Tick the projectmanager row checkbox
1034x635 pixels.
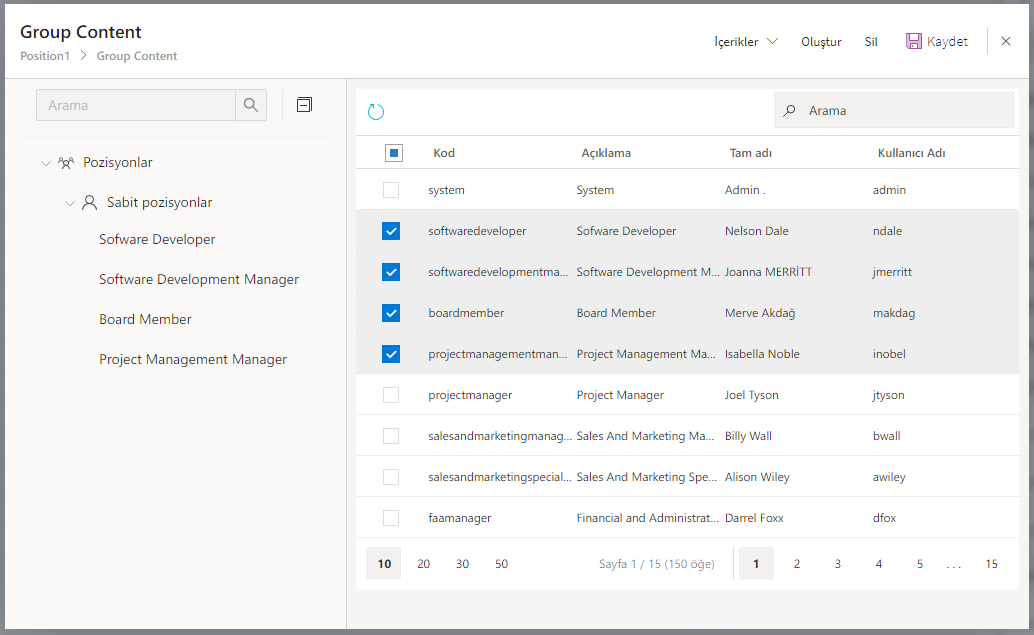391,395
